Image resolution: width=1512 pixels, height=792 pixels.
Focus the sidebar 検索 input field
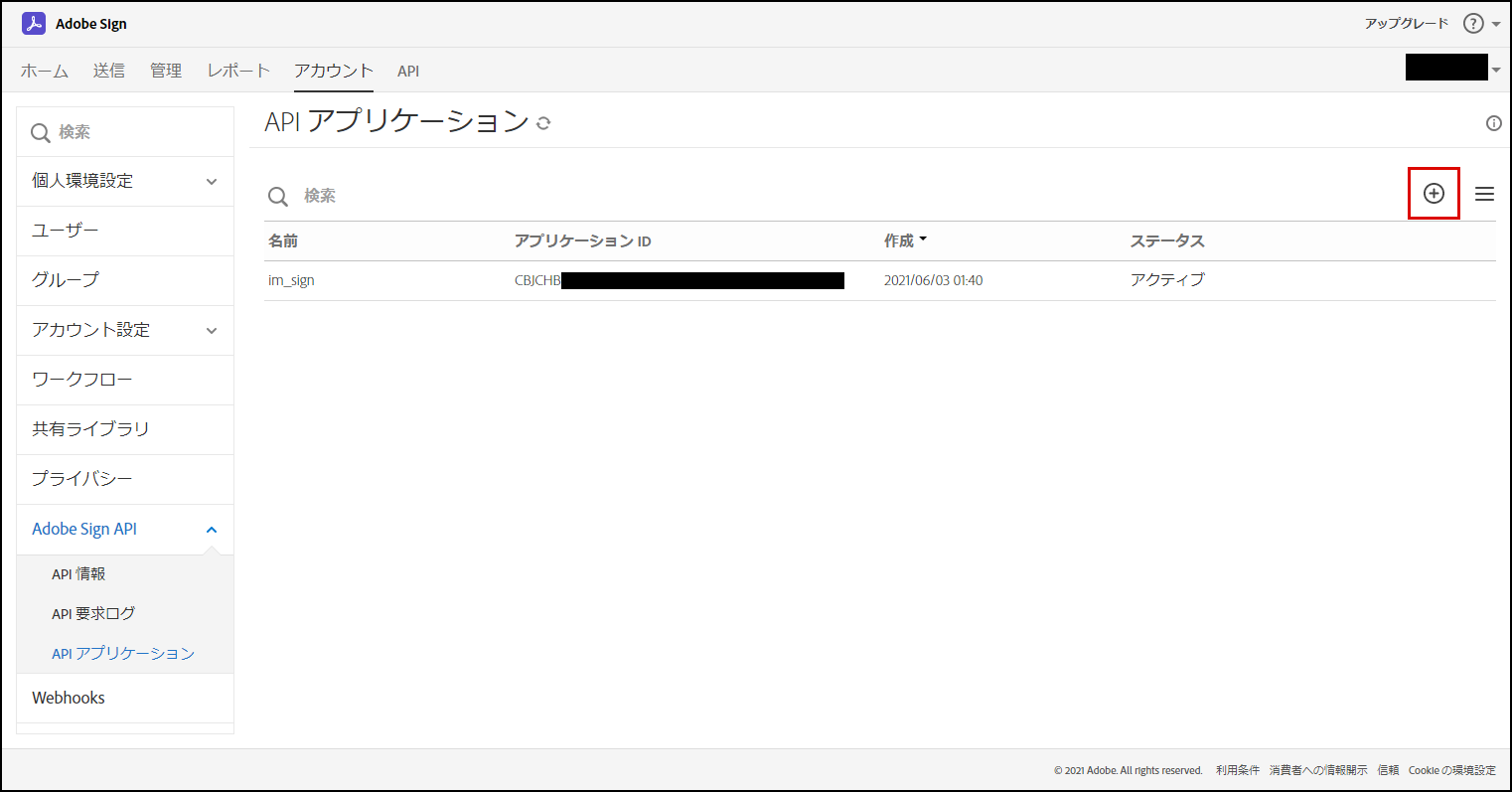tap(124, 132)
